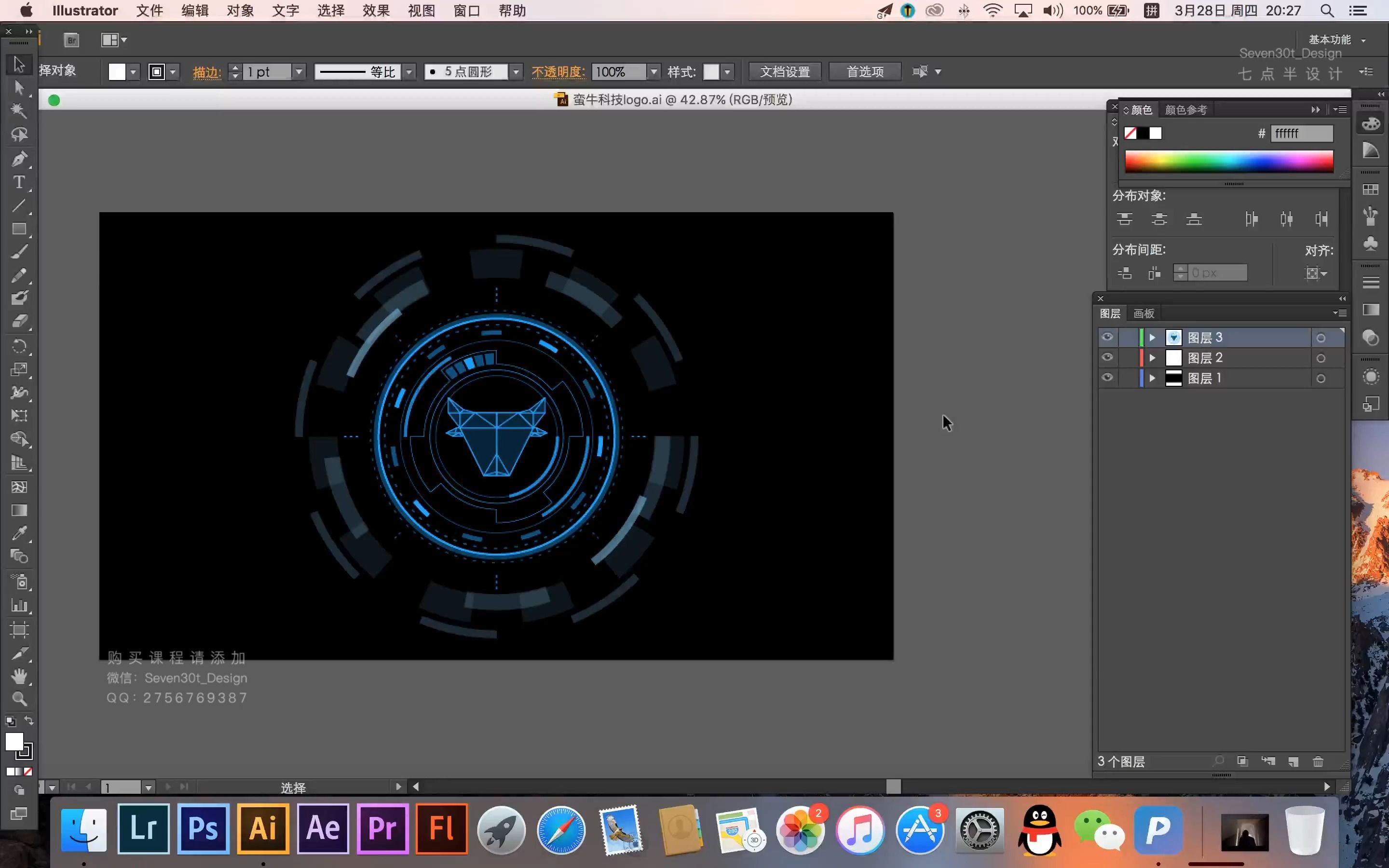Click target circle of 图层 2
Image resolution: width=1389 pixels, height=868 pixels.
pos(1321,358)
